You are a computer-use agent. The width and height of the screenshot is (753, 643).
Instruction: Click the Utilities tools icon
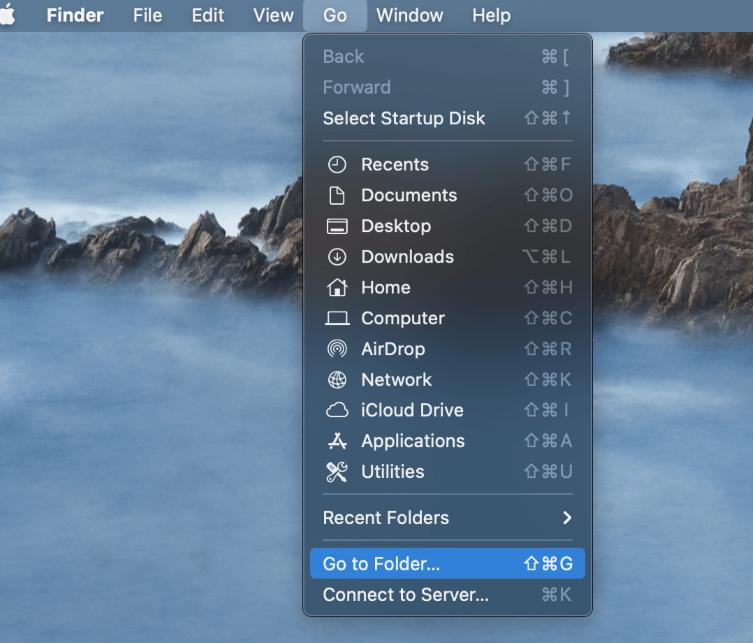[337, 472]
